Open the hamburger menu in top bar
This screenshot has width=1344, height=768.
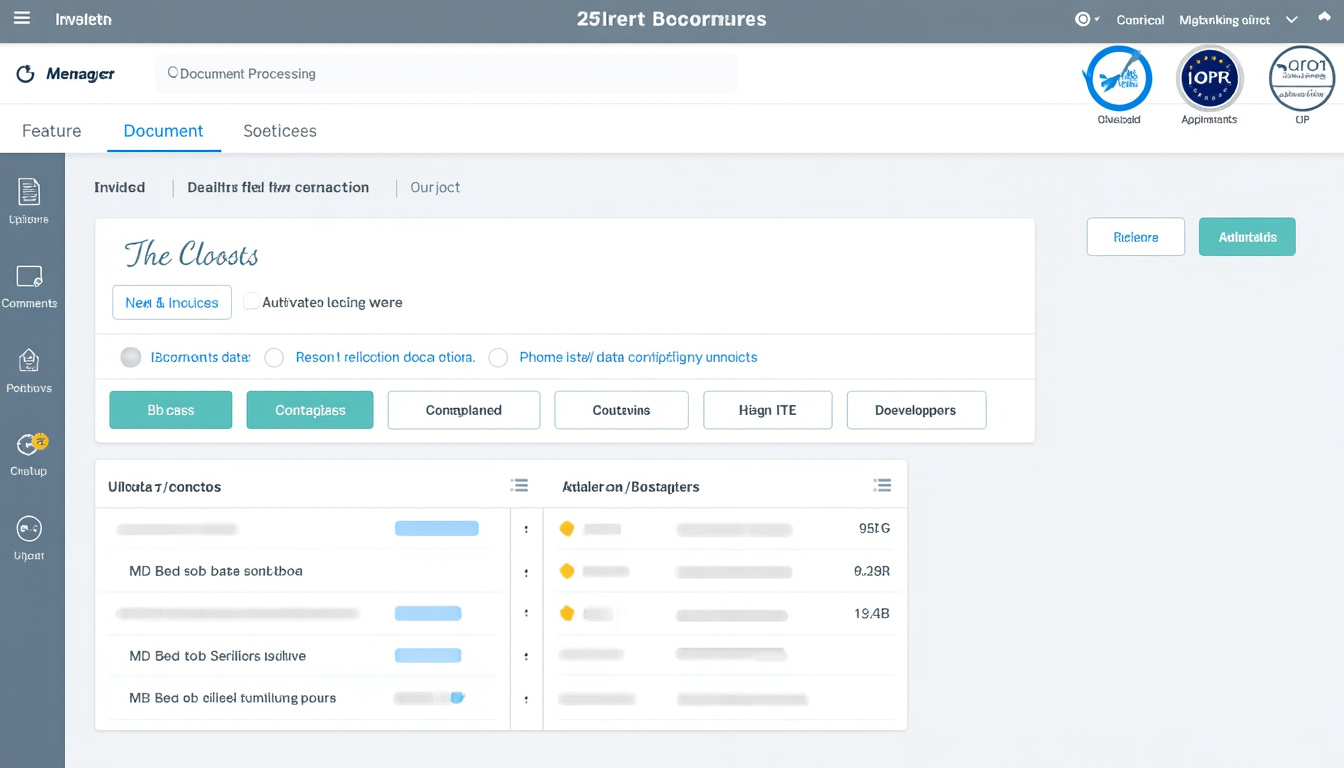[22, 19]
